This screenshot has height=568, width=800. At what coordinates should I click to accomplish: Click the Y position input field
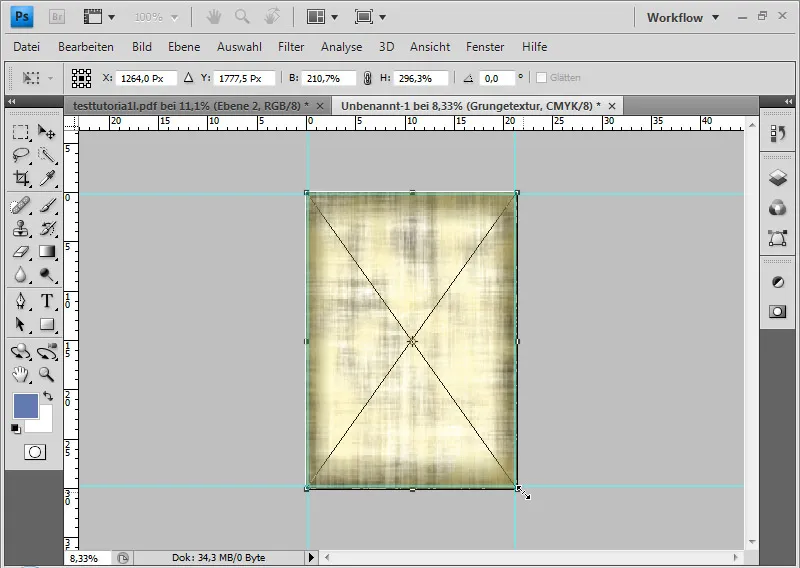pos(244,78)
